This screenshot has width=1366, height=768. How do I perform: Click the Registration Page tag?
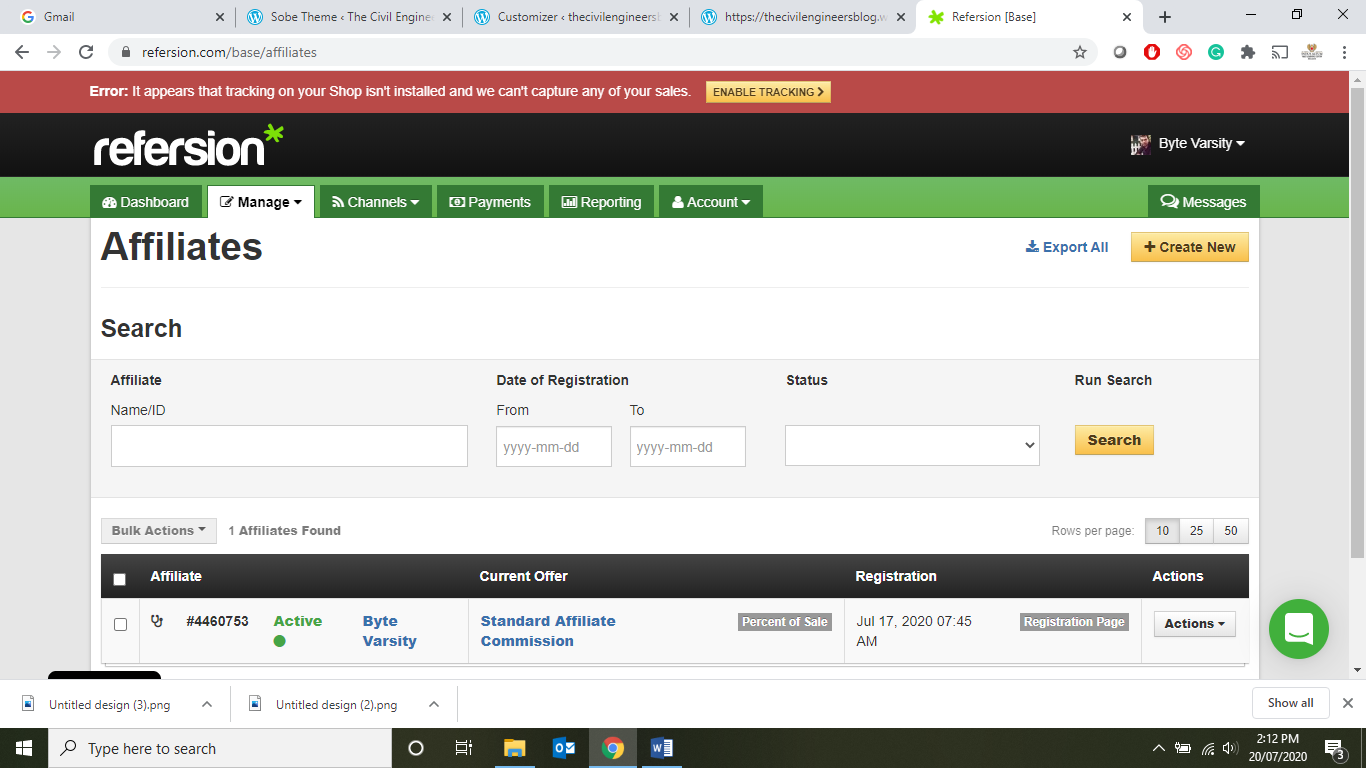point(1074,622)
